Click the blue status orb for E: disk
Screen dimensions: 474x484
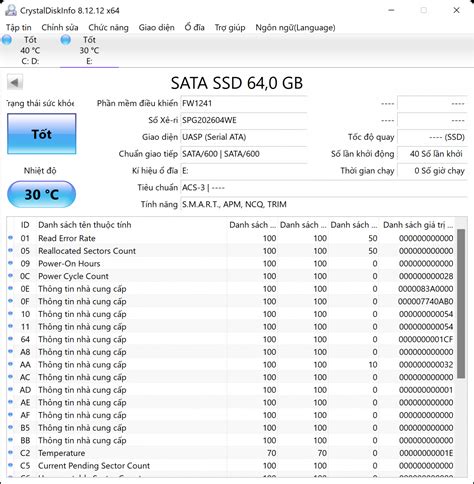(66, 40)
